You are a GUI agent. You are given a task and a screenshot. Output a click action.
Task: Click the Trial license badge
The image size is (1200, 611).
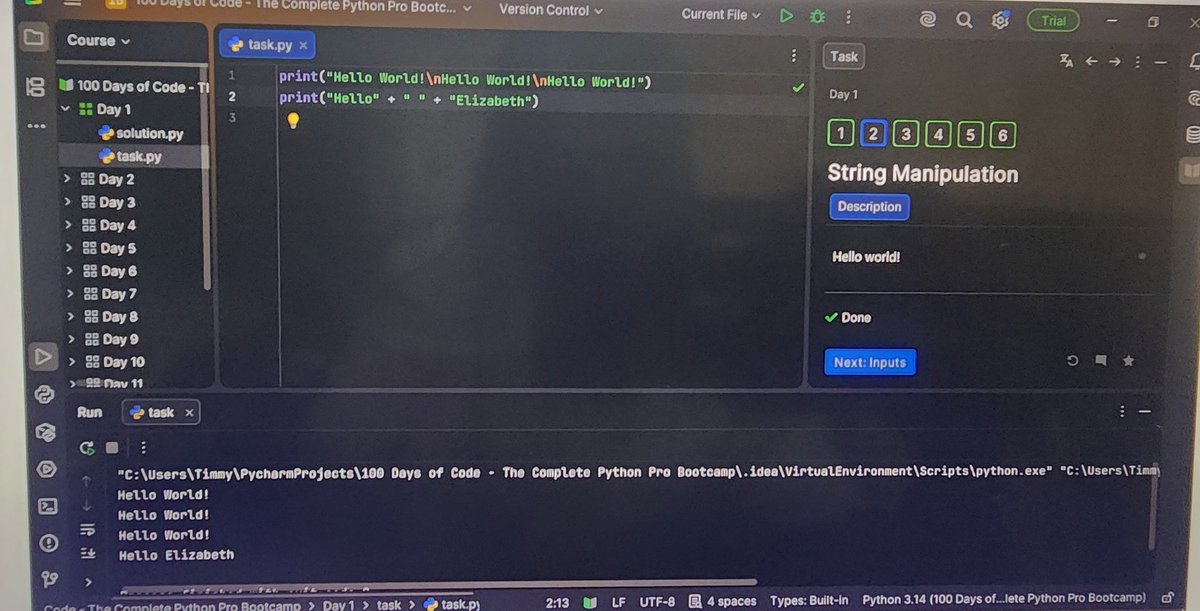1053,20
